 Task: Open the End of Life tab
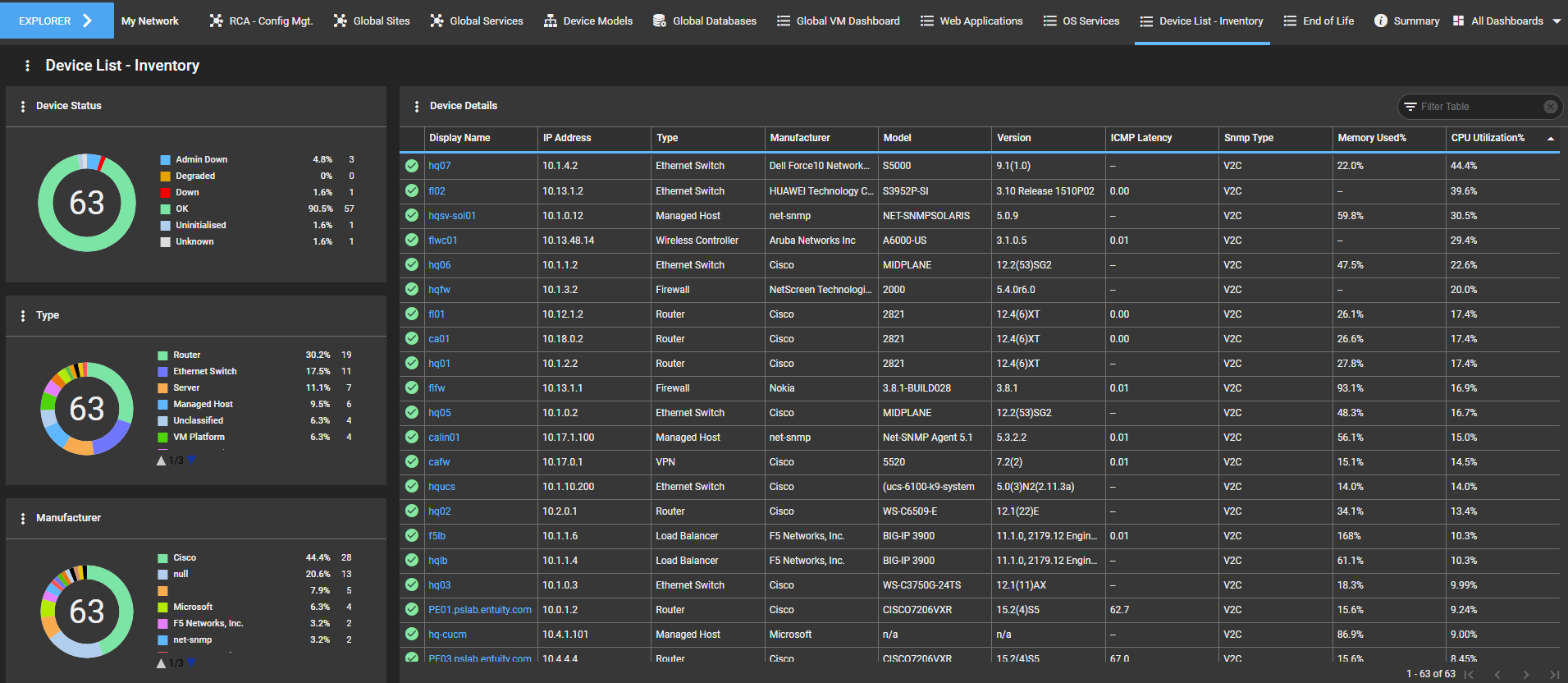pyautogui.click(x=1319, y=21)
